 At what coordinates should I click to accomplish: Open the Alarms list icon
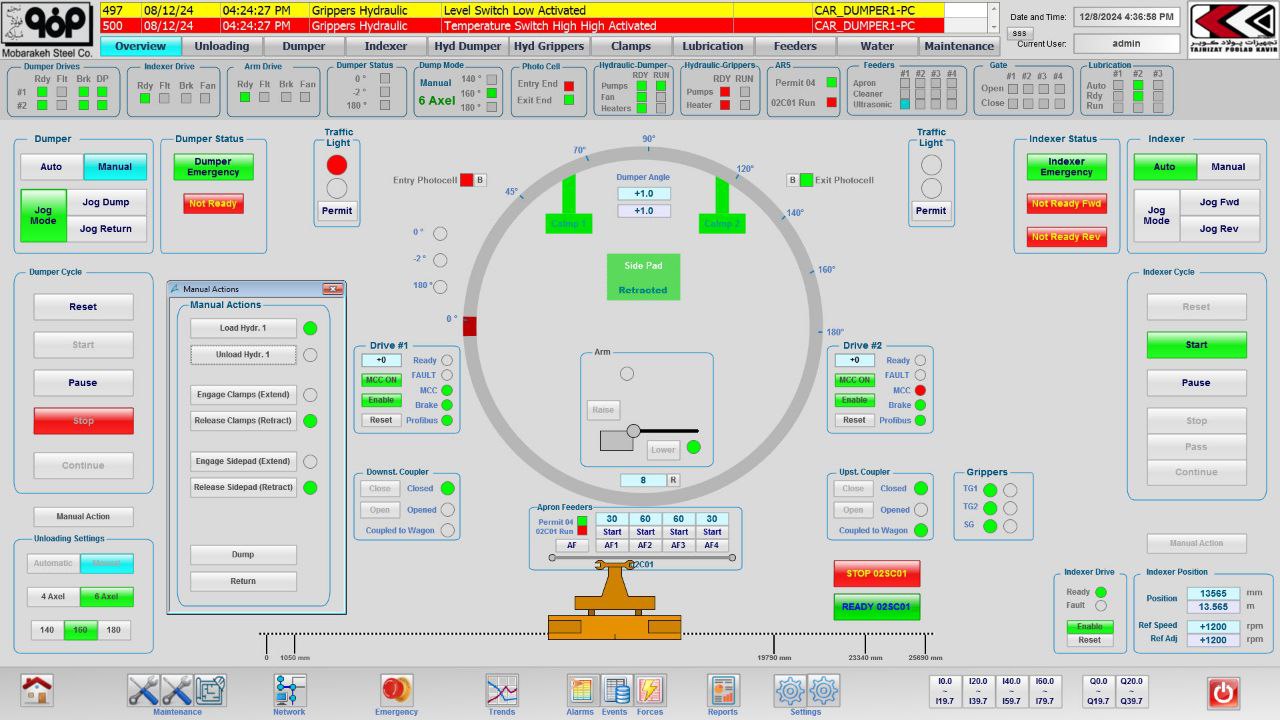[581, 690]
